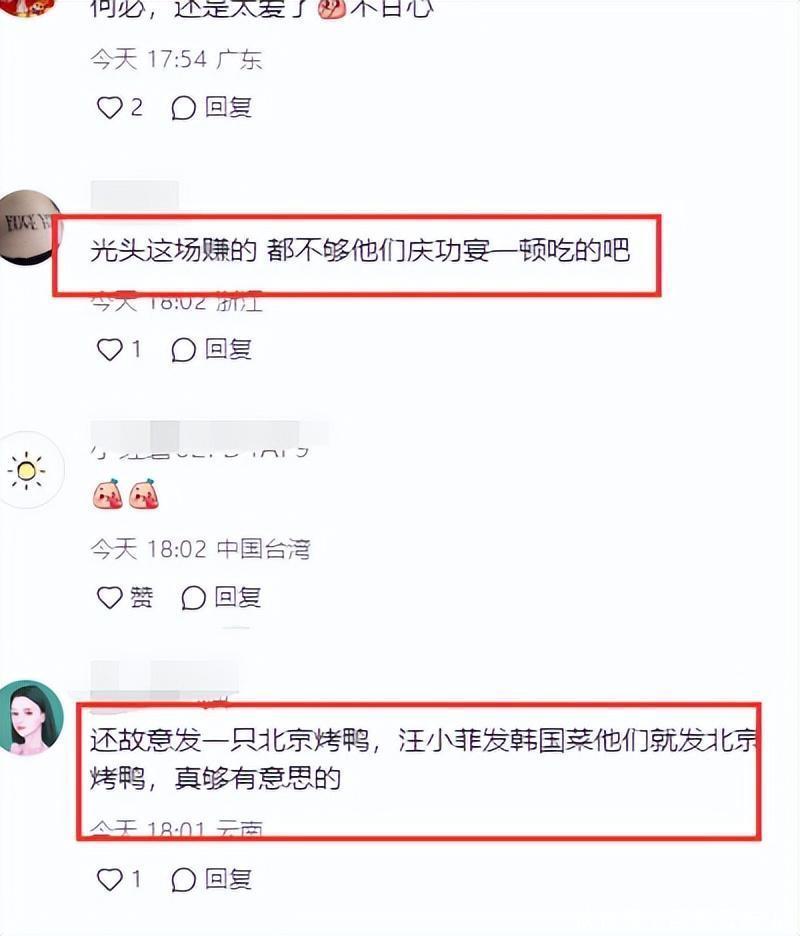Reply to the 光头这场赚的 comment
Screen dimensions: 800x936
(x=211, y=349)
